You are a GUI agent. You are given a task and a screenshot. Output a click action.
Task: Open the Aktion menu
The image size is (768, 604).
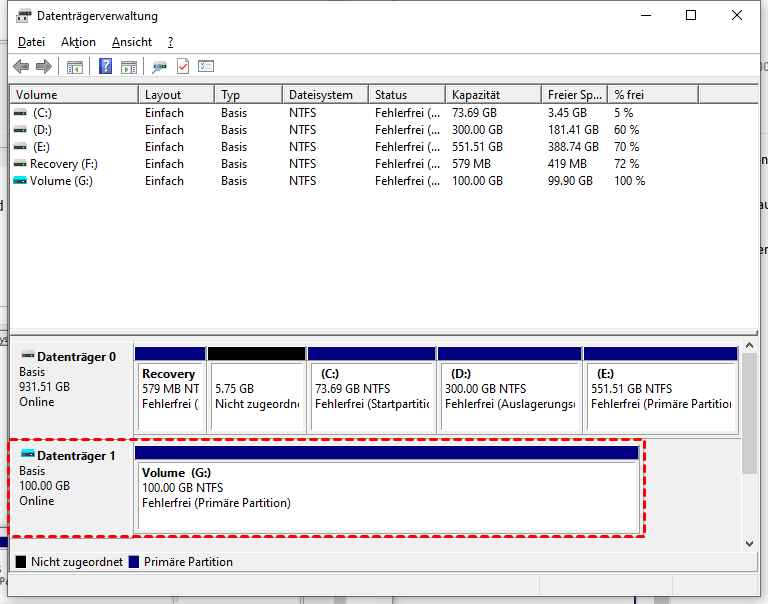click(x=78, y=42)
